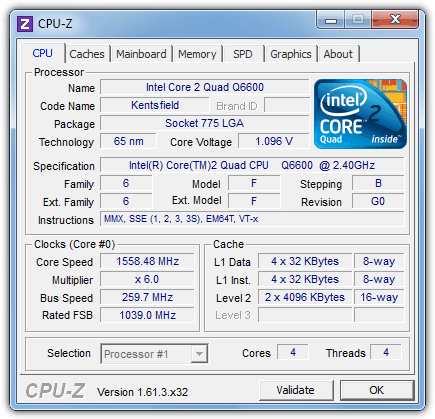Open the Processor #1 selection dropdown
Screen dimensions: 435x419
coord(154,354)
